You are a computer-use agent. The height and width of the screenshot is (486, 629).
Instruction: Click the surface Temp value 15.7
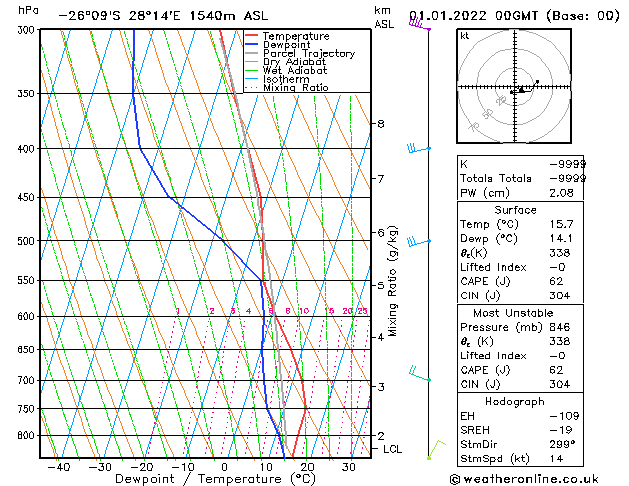click(x=561, y=224)
